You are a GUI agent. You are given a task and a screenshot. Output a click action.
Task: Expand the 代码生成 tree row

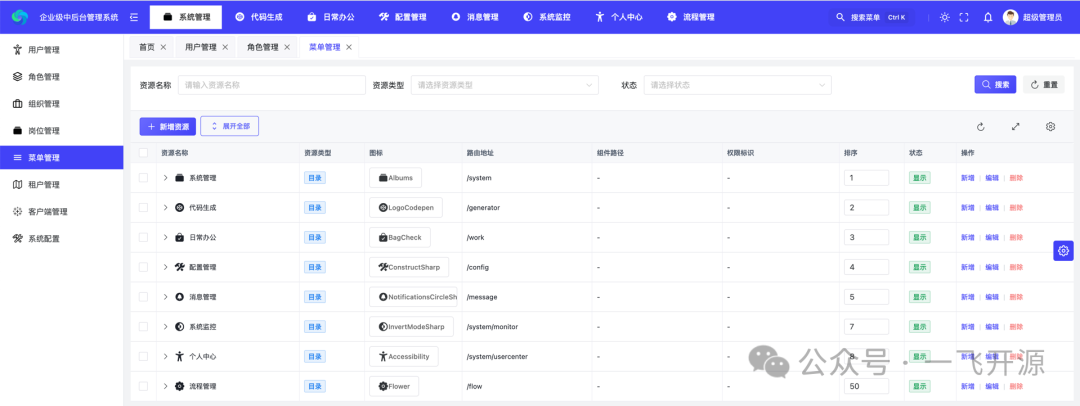point(165,207)
